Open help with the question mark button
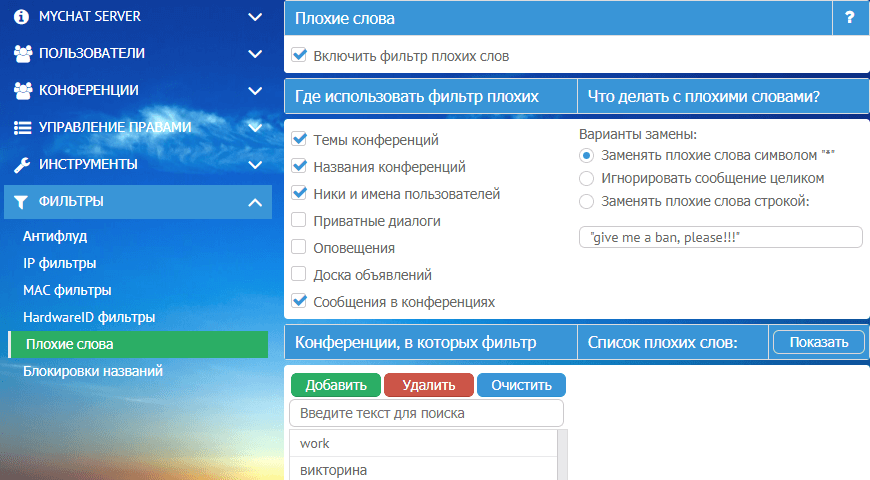The image size is (870, 480). pos(849,18)
